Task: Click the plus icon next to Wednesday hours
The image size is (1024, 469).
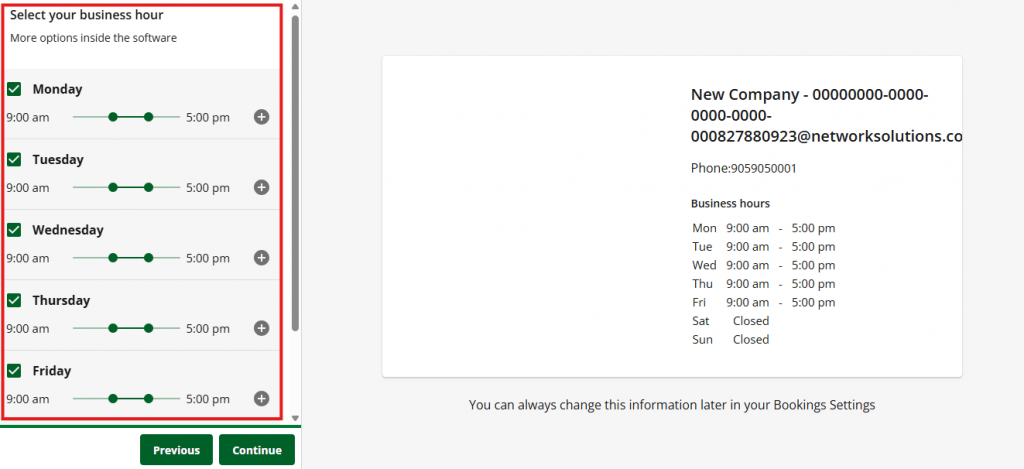Action: click(261, 258)
